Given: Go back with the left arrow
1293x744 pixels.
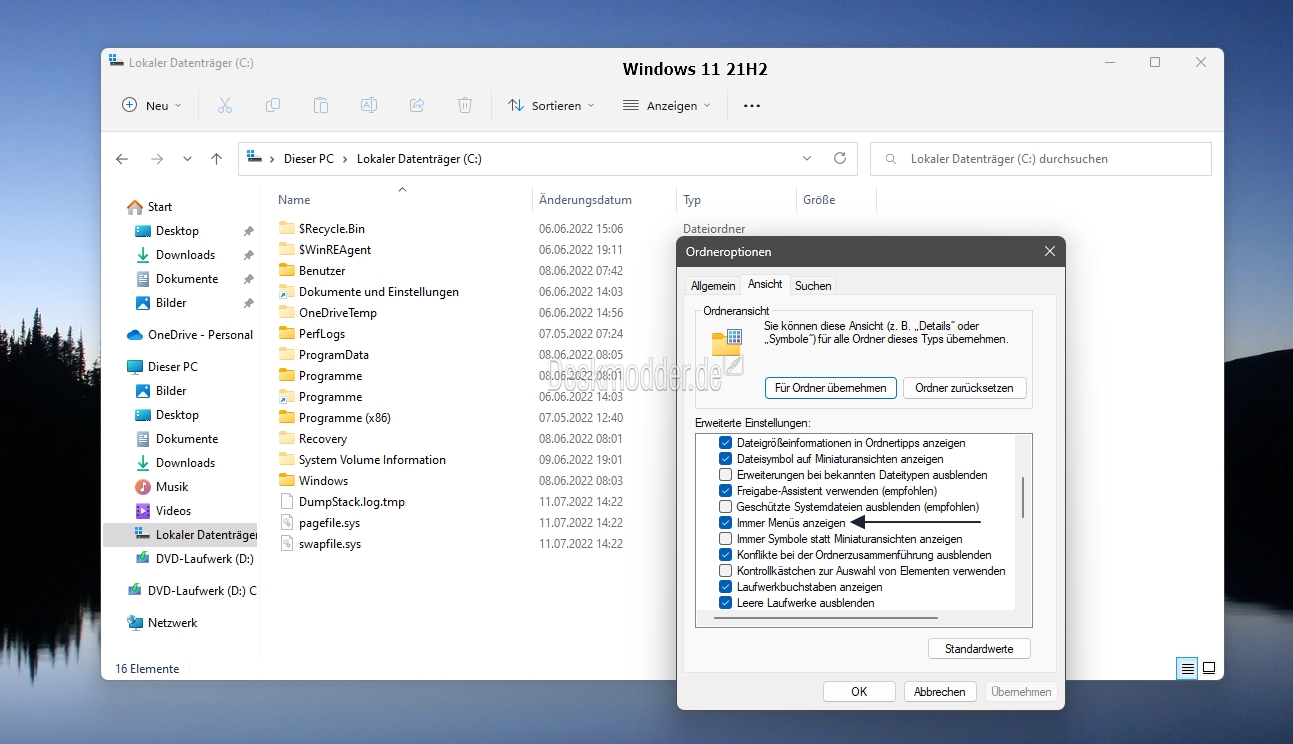Looking at the screenshot, I should click(122, 159).
